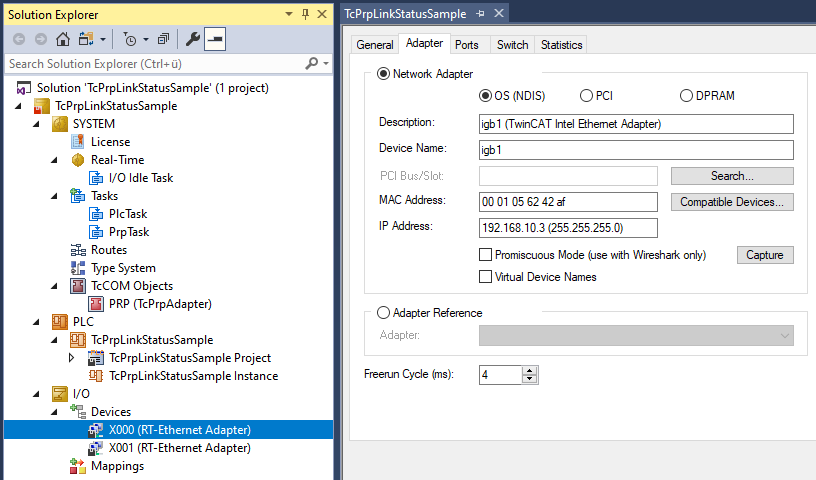Click the License node icon

(x=78, y=142)
